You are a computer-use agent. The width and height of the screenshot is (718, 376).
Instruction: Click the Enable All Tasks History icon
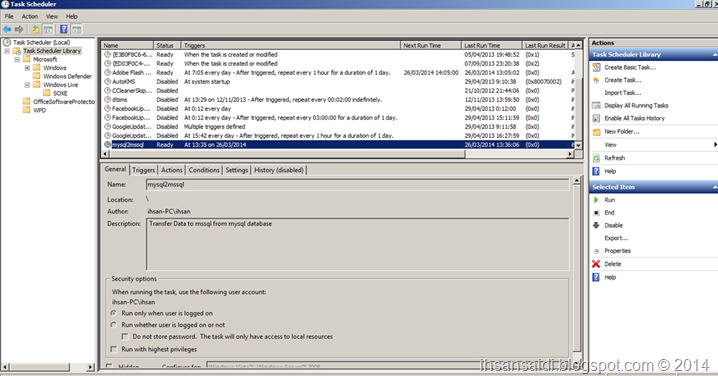pyautogui.click(x=596, y=118)
